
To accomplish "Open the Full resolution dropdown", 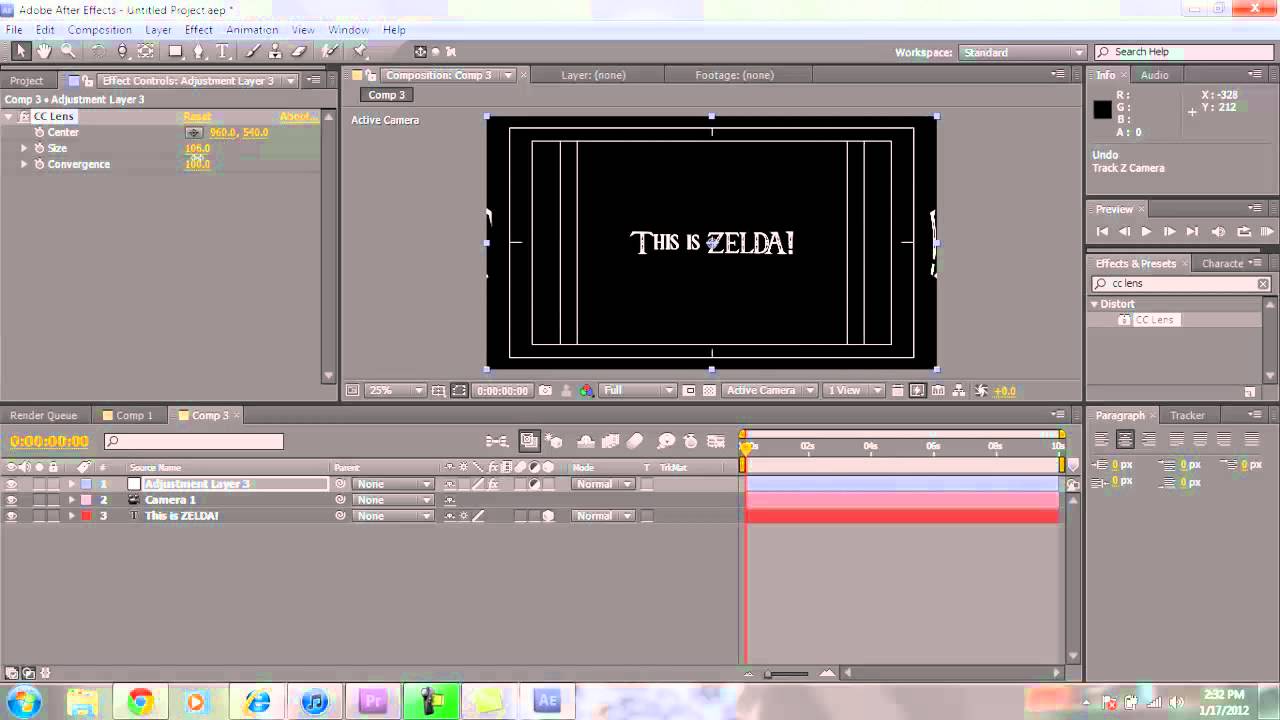I will coord(639,391).
